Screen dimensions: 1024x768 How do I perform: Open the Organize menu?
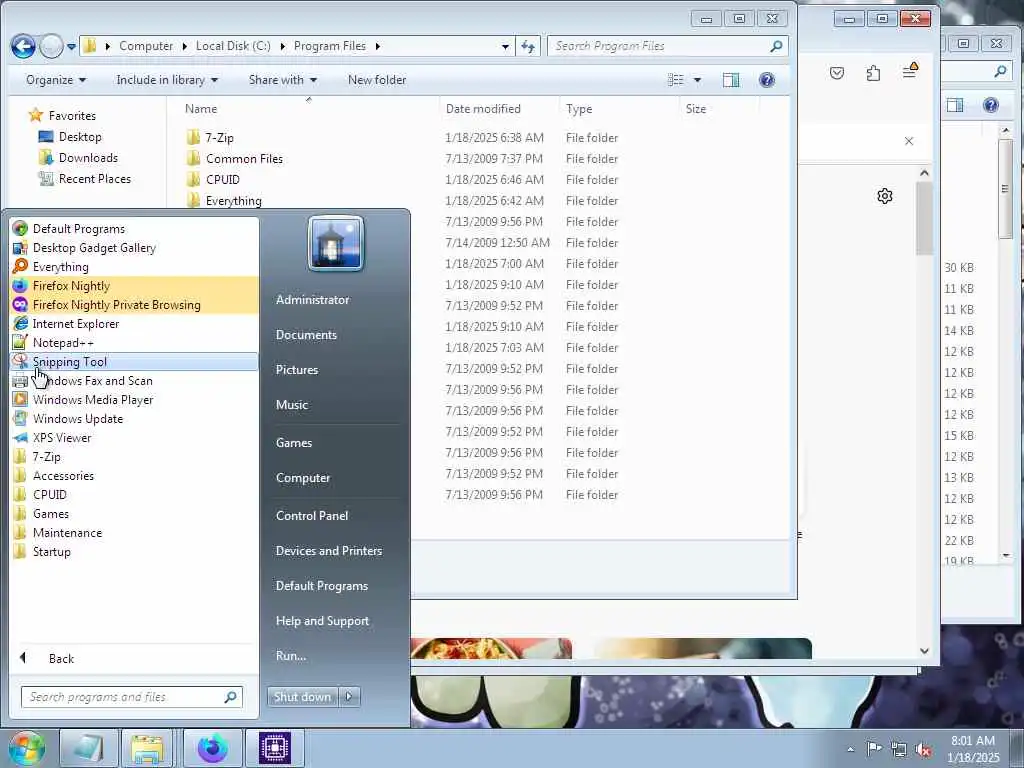56,80
